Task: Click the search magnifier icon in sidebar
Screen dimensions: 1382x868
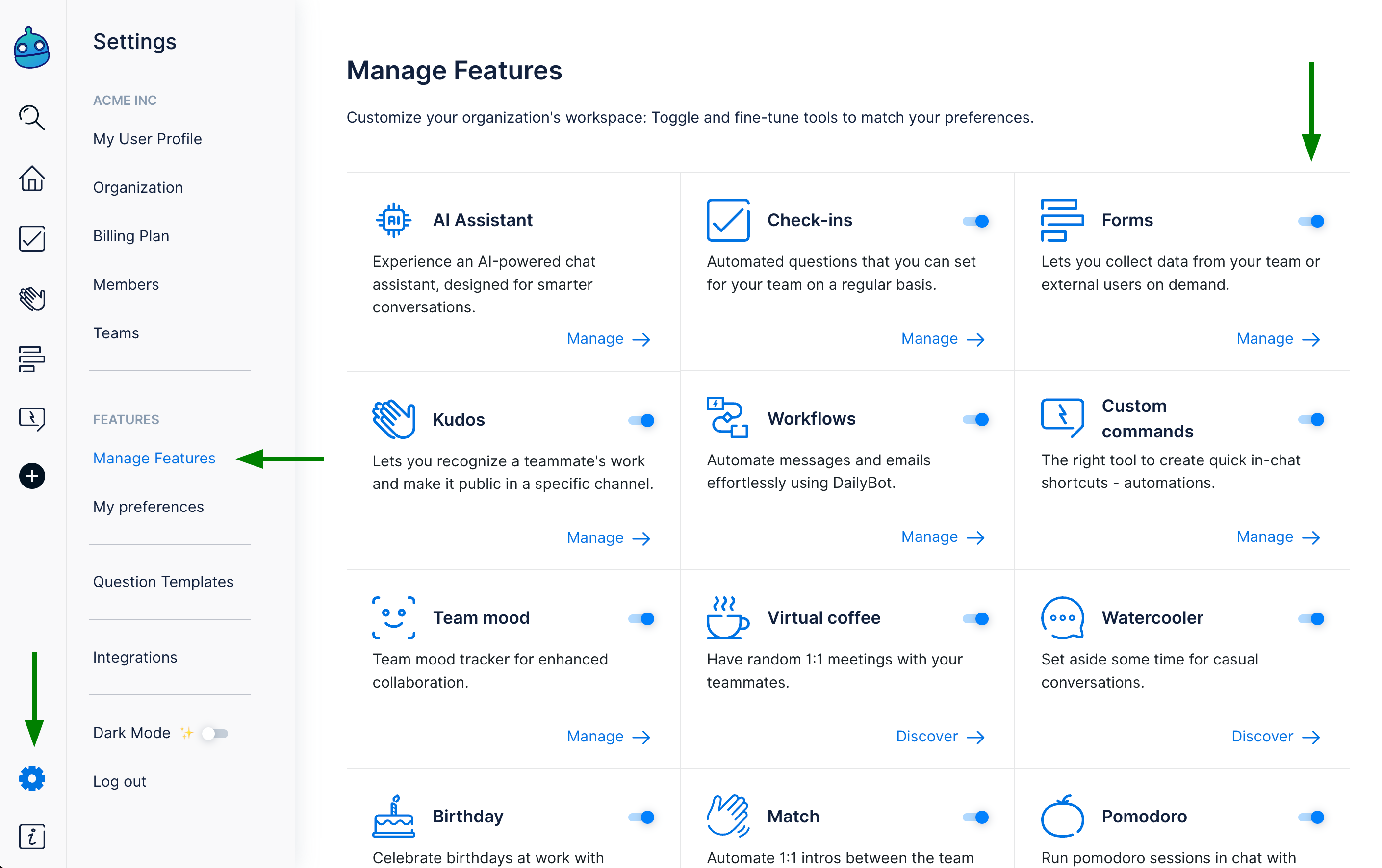Action: click(31, 118)
